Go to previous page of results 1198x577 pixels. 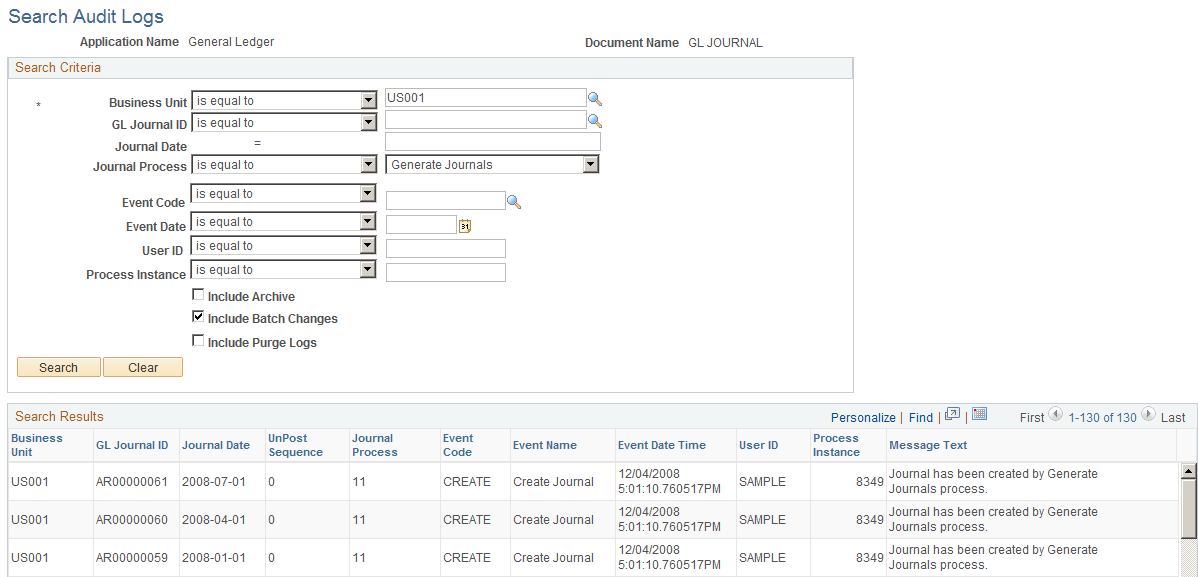point(1054,416)
